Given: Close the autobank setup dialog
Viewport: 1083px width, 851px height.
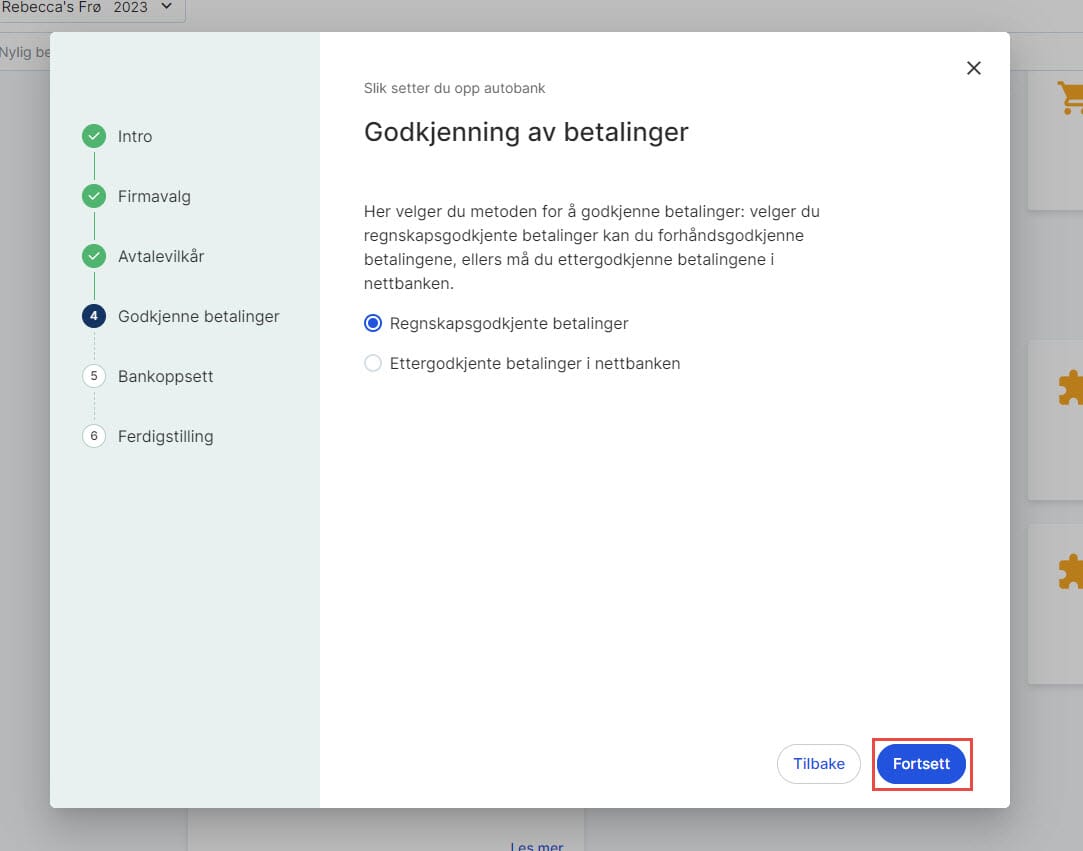Looking at the screenshot, I should [x=974, y=68].
